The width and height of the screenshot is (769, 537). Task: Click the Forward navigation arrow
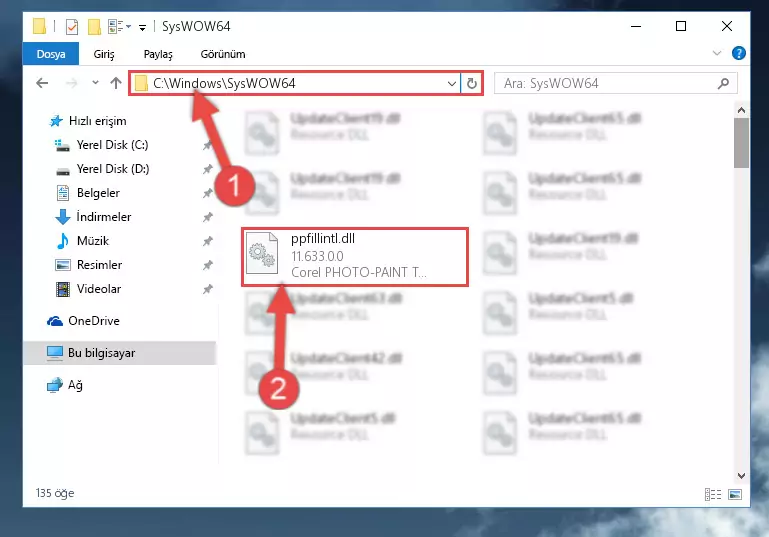[x=72, y=83]
